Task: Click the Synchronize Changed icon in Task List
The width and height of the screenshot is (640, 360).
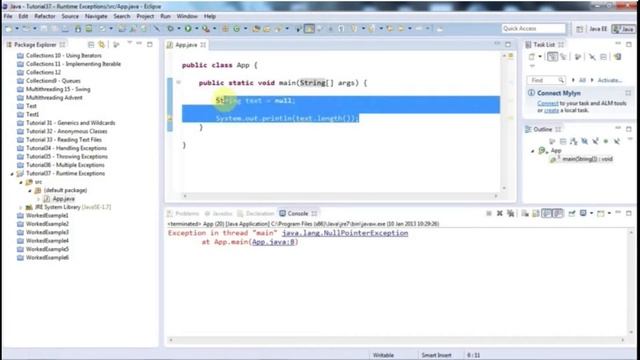Action: 618,57
